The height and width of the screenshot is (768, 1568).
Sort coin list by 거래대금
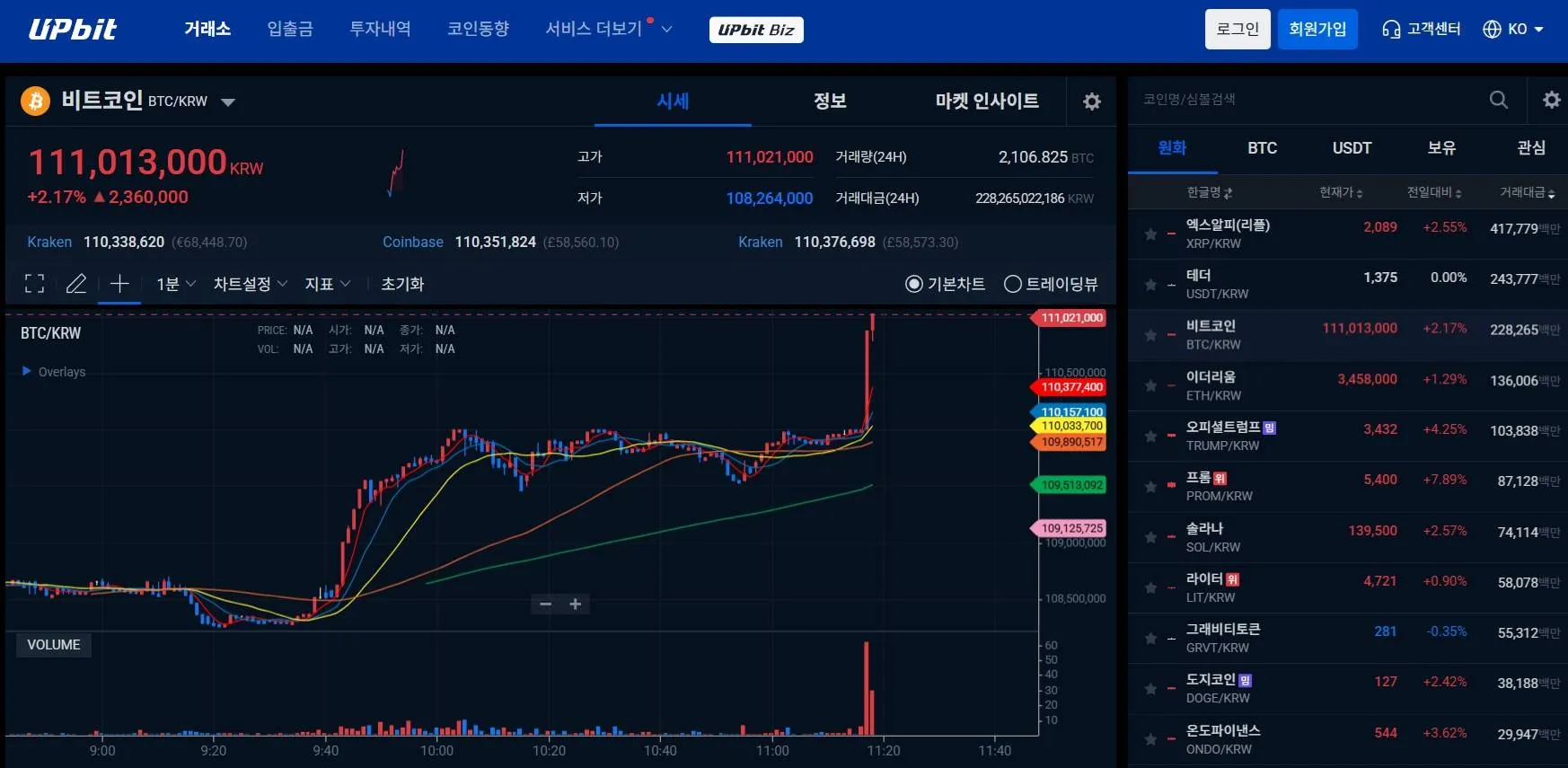[x=1528, y=192]
